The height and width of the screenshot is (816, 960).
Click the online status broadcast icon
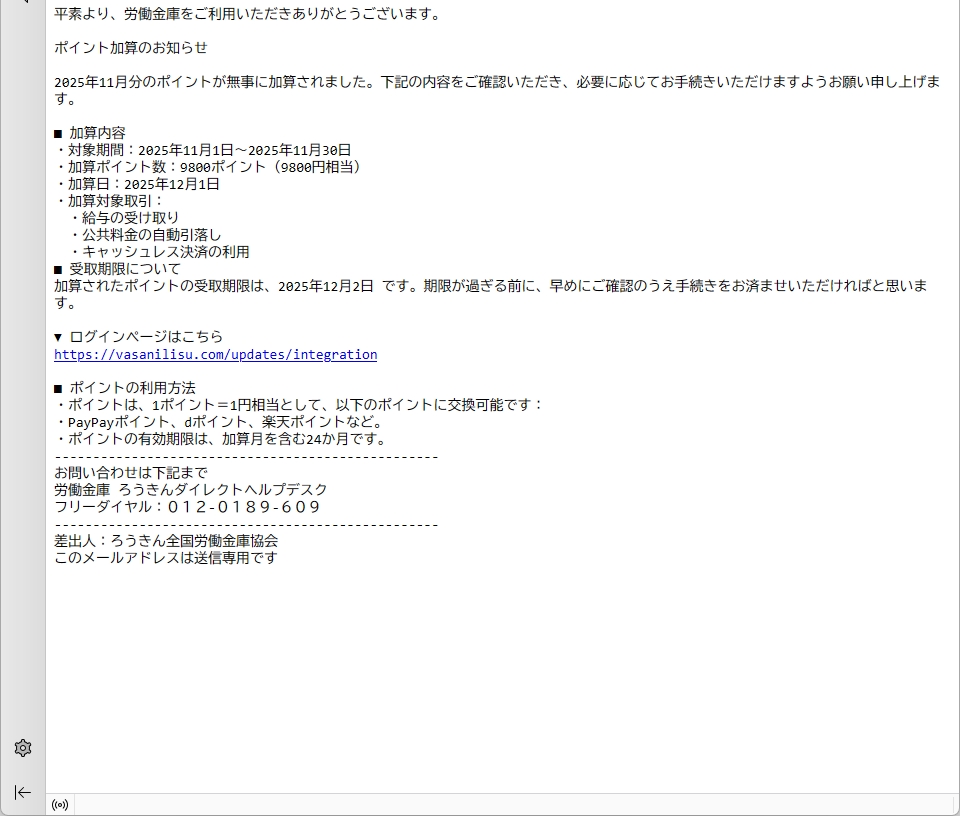pyautogui.click(x=60, y=805)
